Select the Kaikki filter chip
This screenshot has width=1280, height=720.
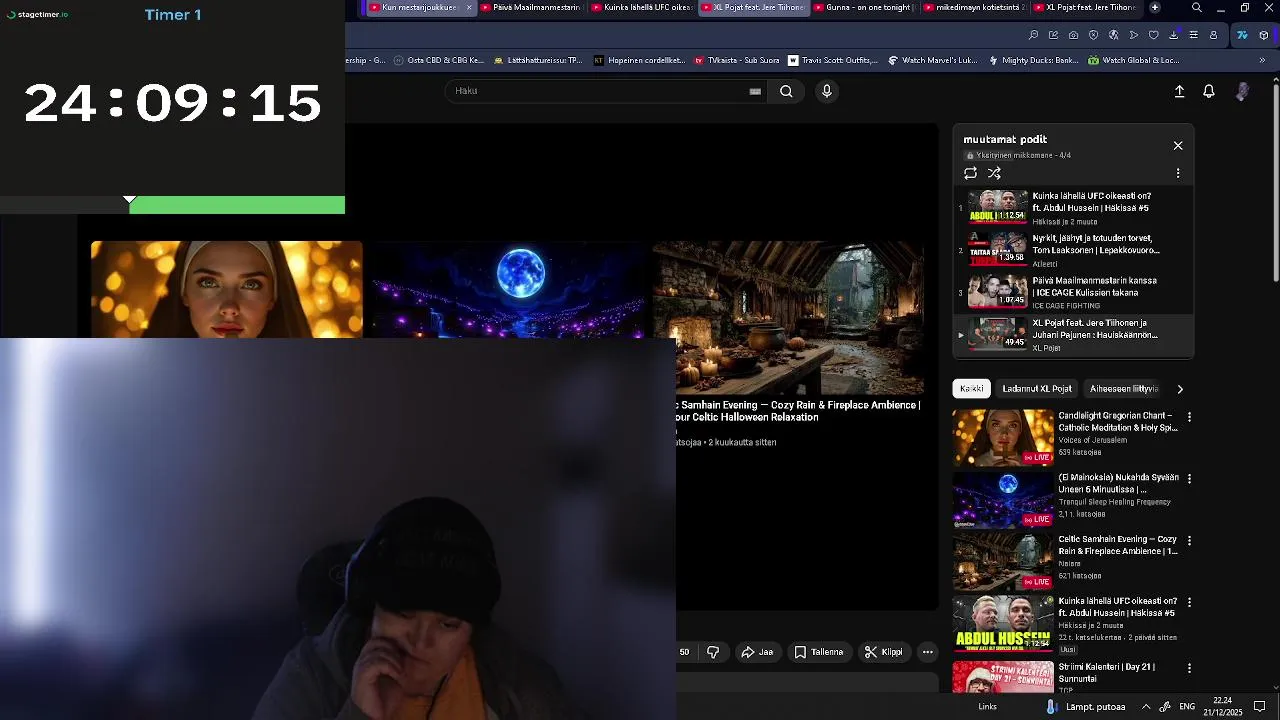point(972,389)
